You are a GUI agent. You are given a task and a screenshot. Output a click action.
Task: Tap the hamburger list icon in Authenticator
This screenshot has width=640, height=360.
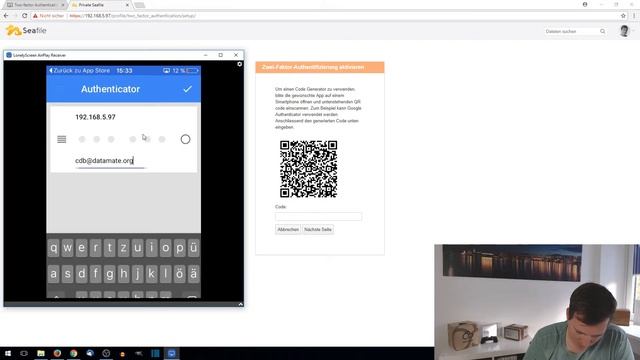click(x=62, y=140)
